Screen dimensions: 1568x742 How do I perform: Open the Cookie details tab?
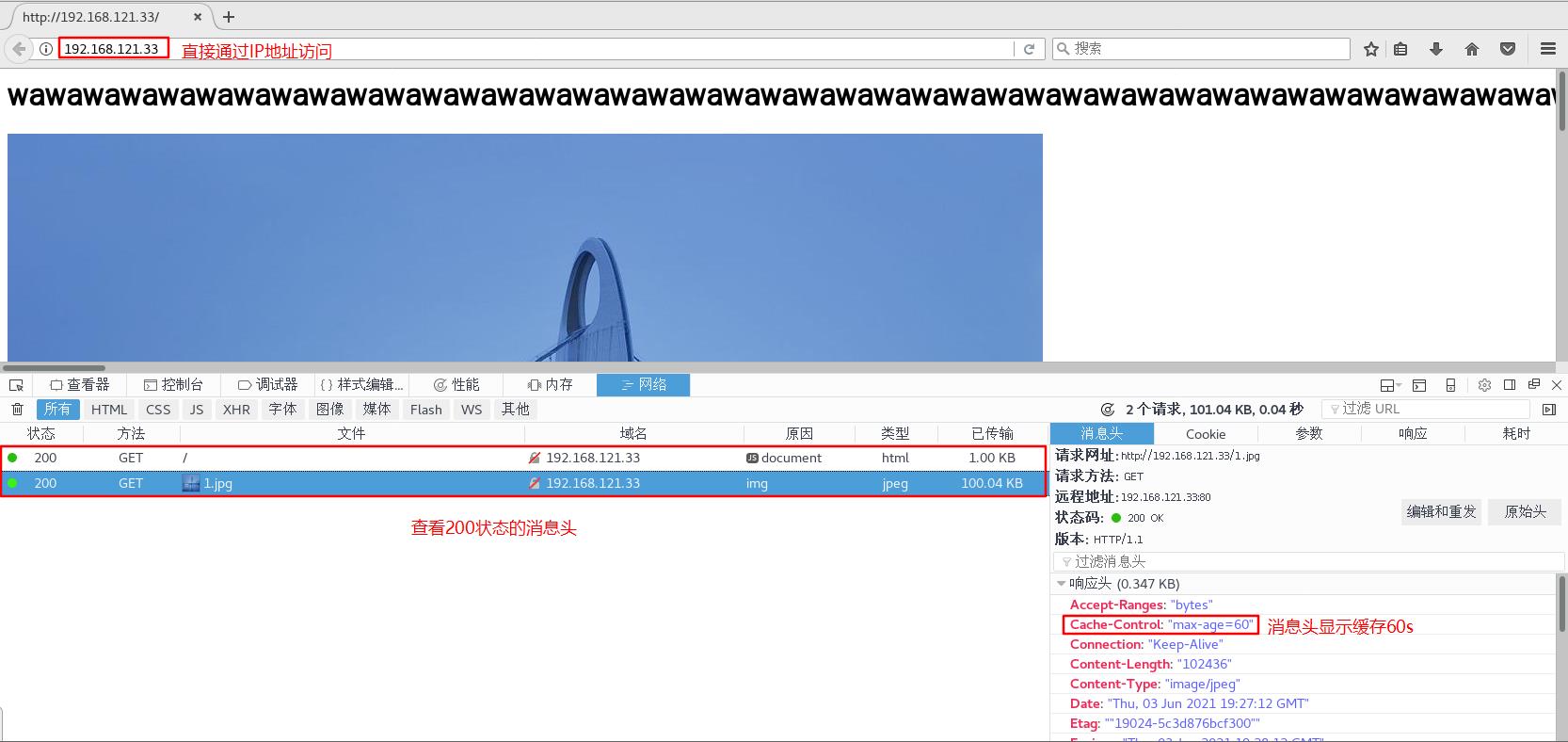coord(1206,434)
